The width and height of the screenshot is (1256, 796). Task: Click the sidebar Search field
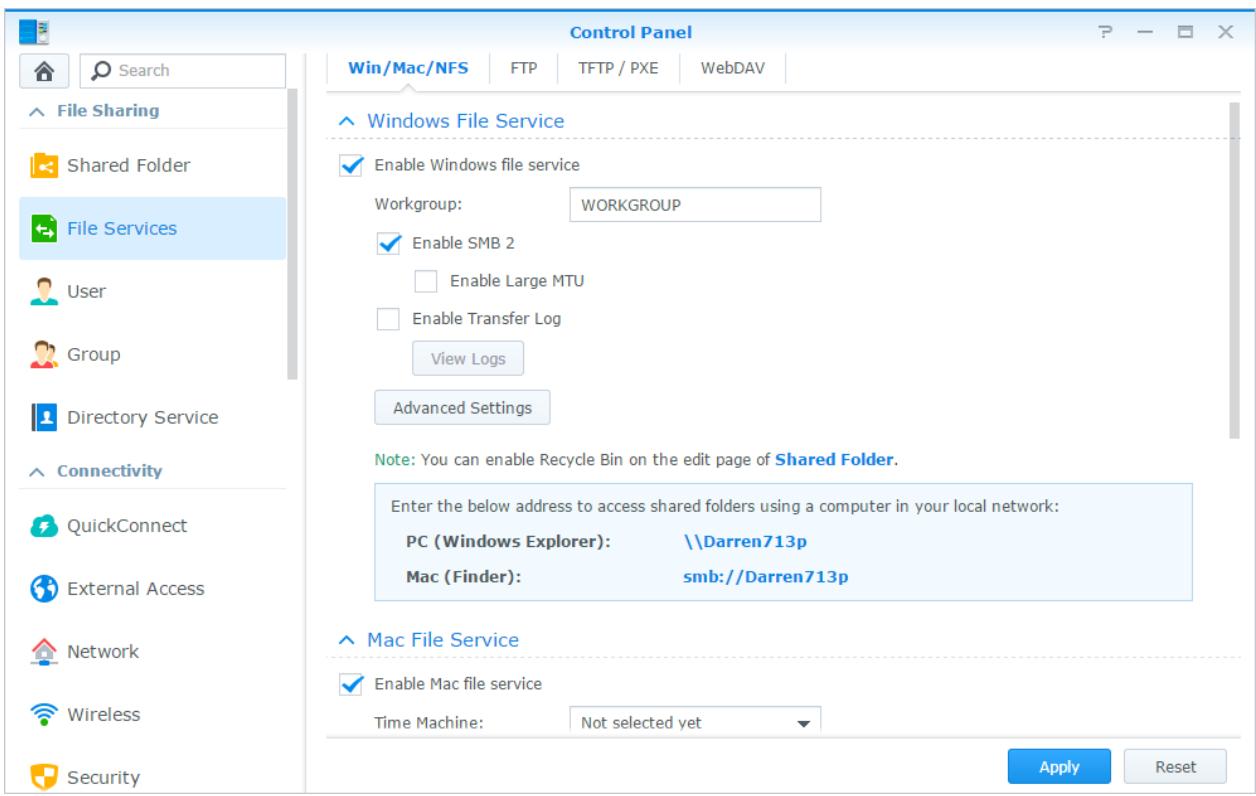[x=183, y=71]
